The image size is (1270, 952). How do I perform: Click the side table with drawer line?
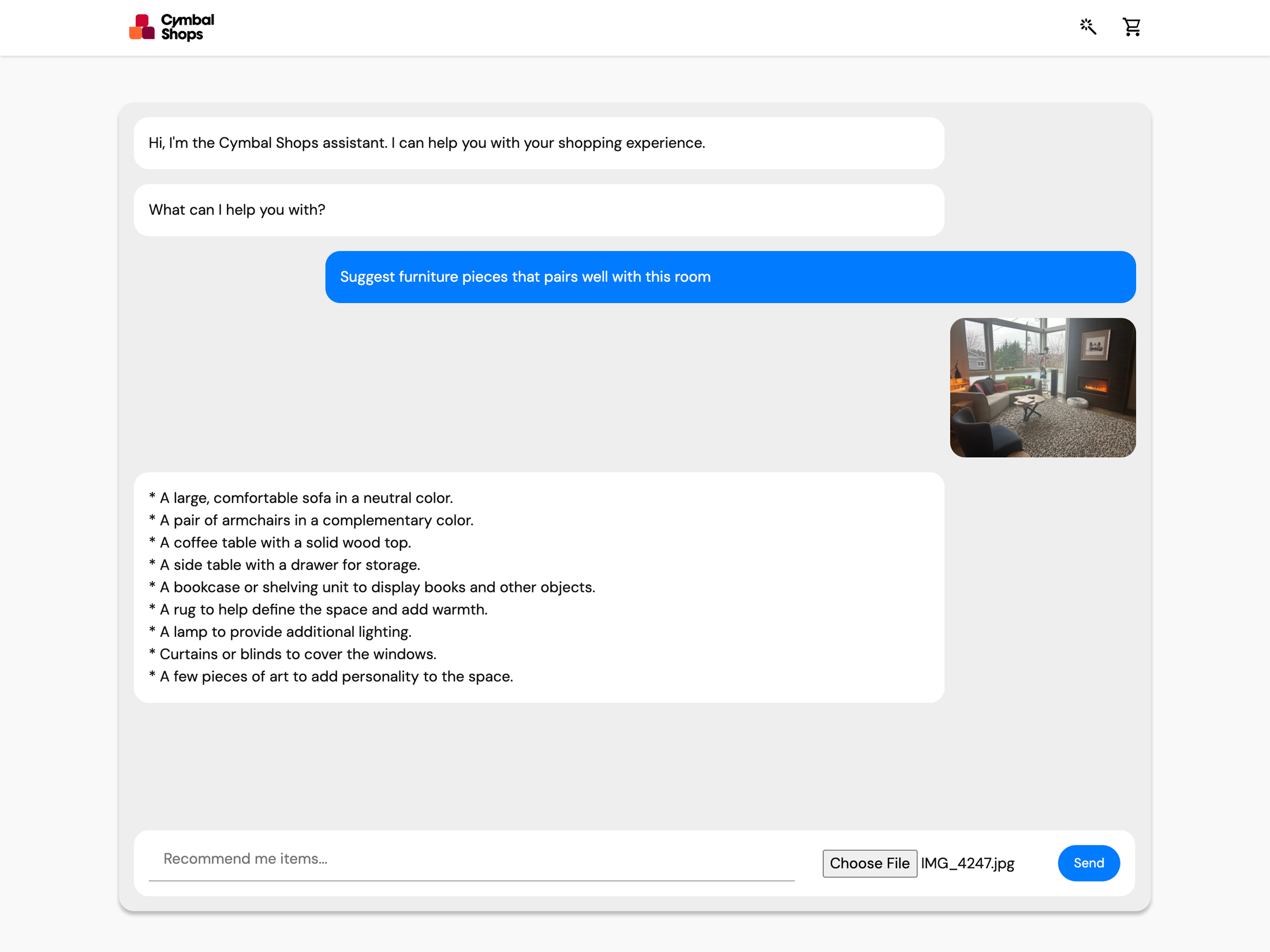[285, 565]
